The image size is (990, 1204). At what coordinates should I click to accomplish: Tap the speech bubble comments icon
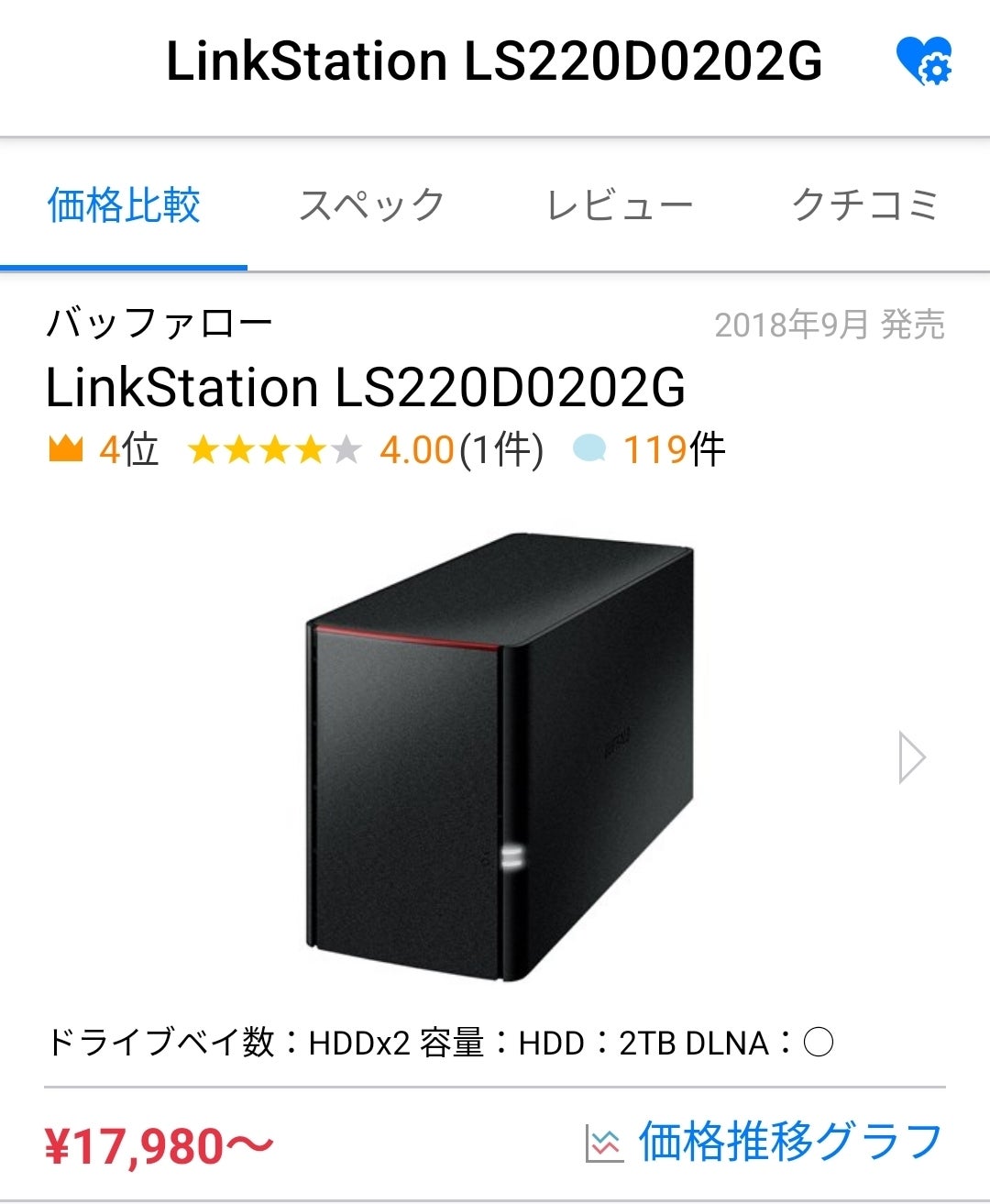[x=589, y=448]
